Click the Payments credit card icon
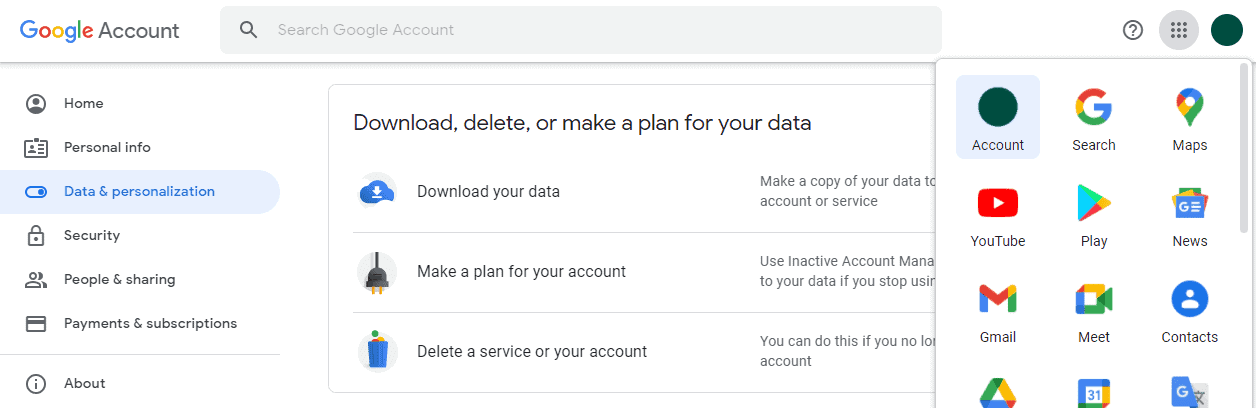 pyautogui.click(x=36, y=324)
